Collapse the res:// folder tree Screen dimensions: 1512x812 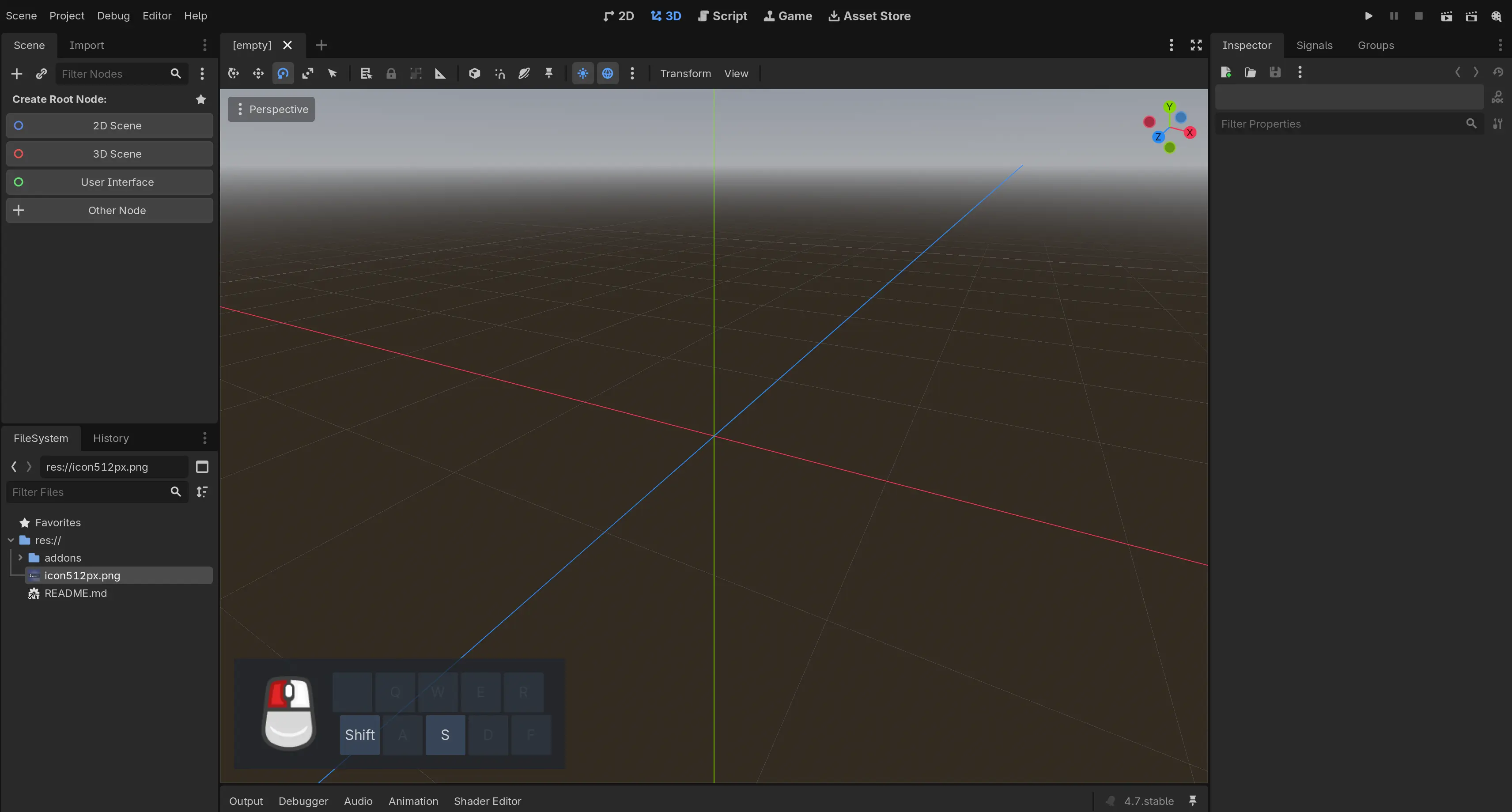click(11, 540)
